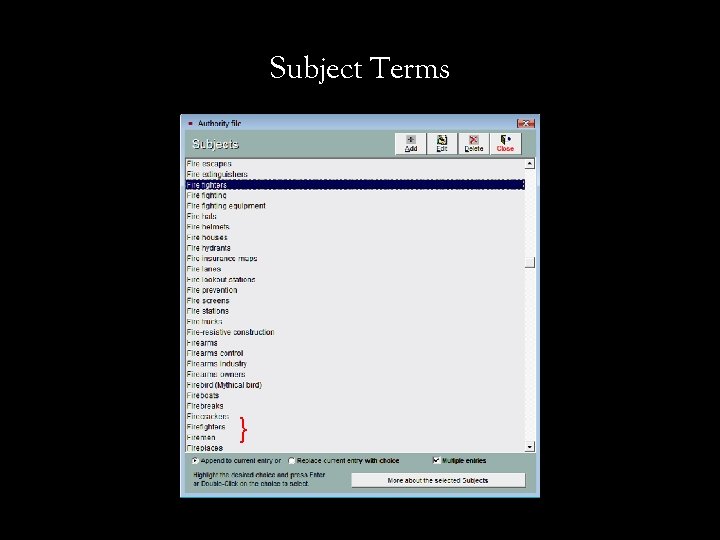This screenshot has width=720, height=540.
Task: Click More about the selected Subjects button
Action: tap(438, 480)
